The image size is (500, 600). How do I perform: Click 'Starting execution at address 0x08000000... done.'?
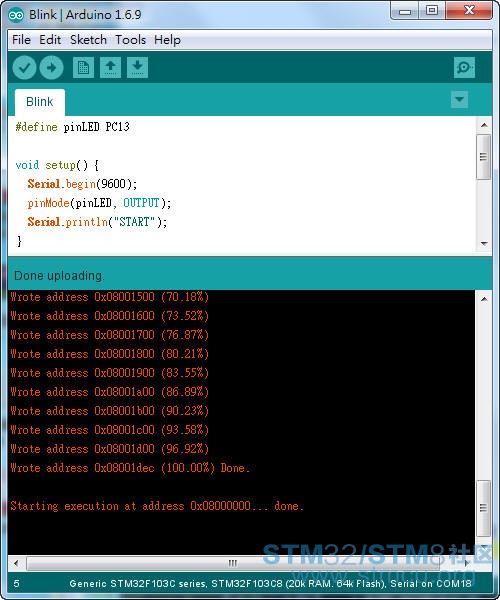point(157,506)
